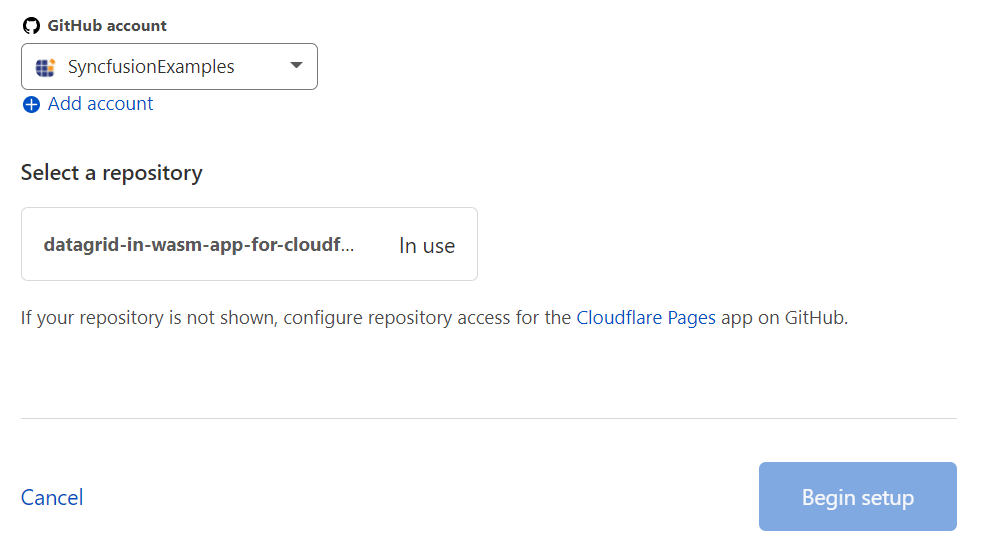
Task: Expand the account dropdown caret arrow
Action: [296, 66]
